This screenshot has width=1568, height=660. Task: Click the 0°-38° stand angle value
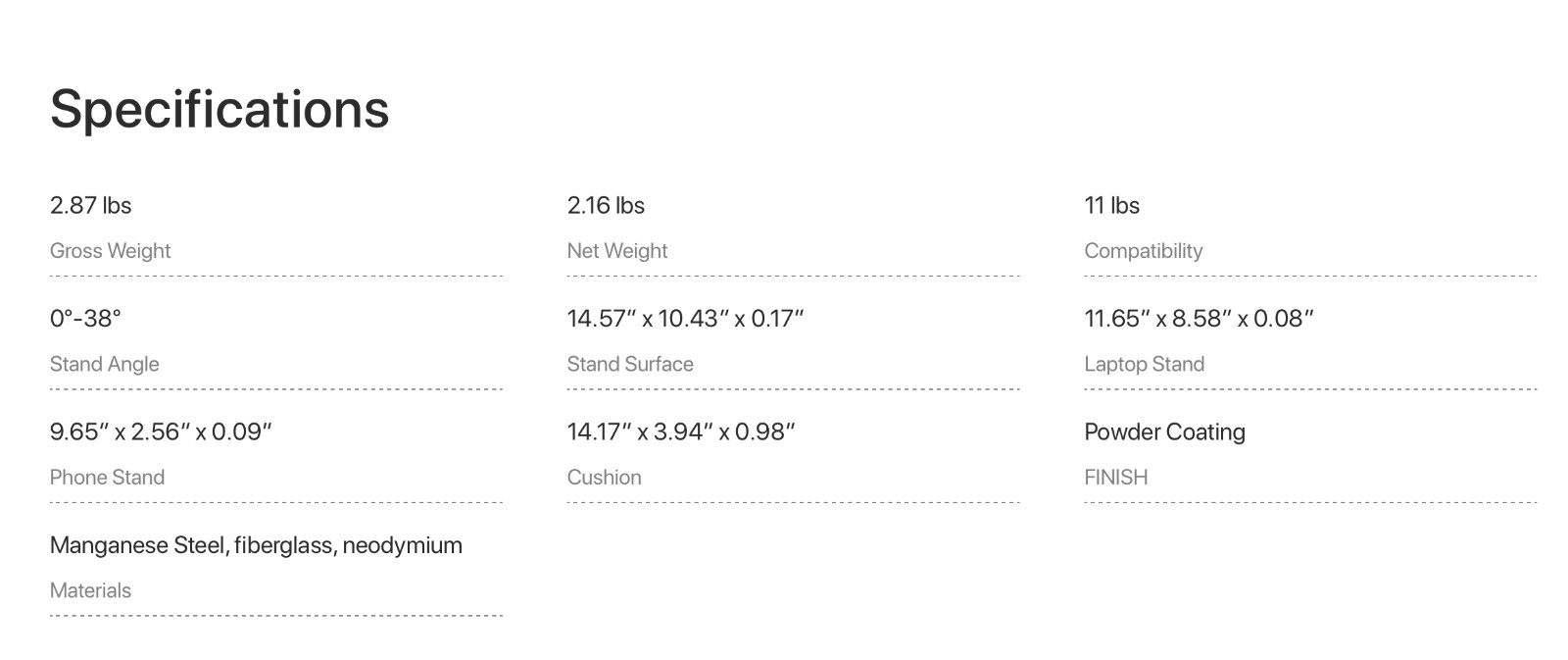pos(85,319)
